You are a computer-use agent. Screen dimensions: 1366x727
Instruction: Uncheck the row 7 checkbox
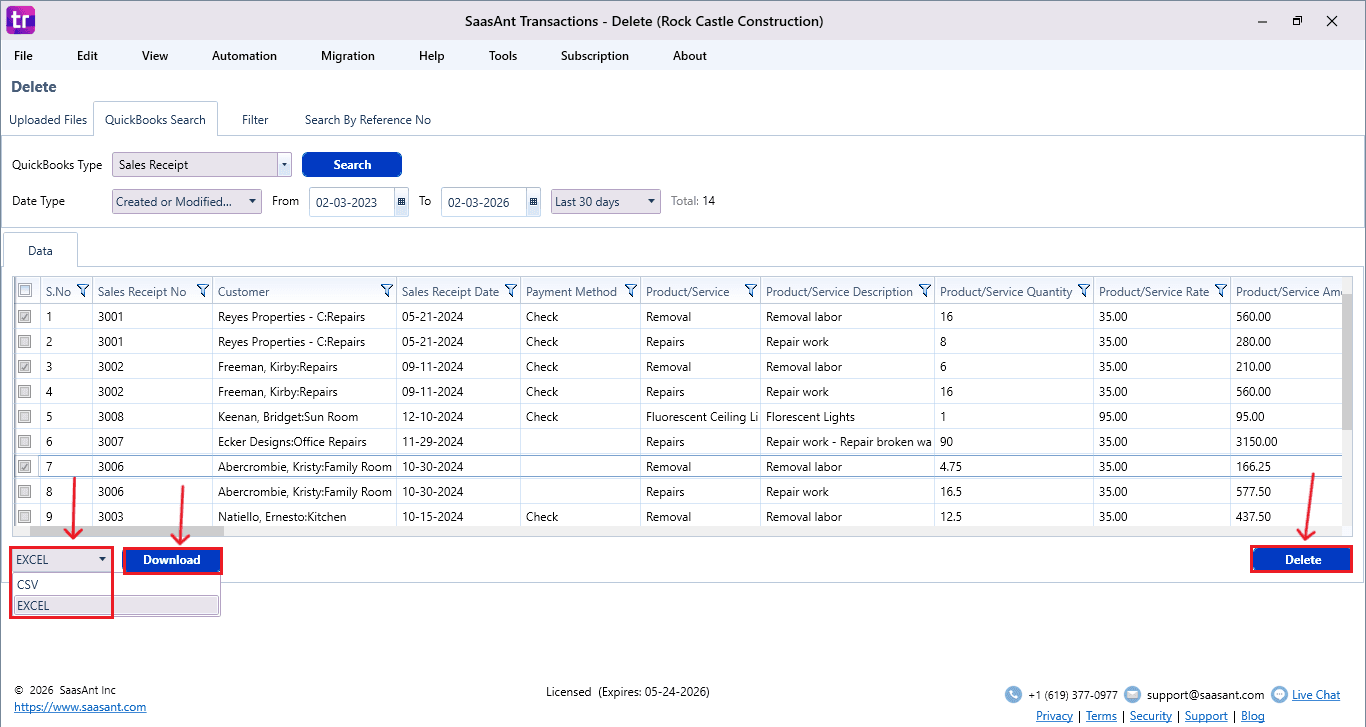point(26,467)
